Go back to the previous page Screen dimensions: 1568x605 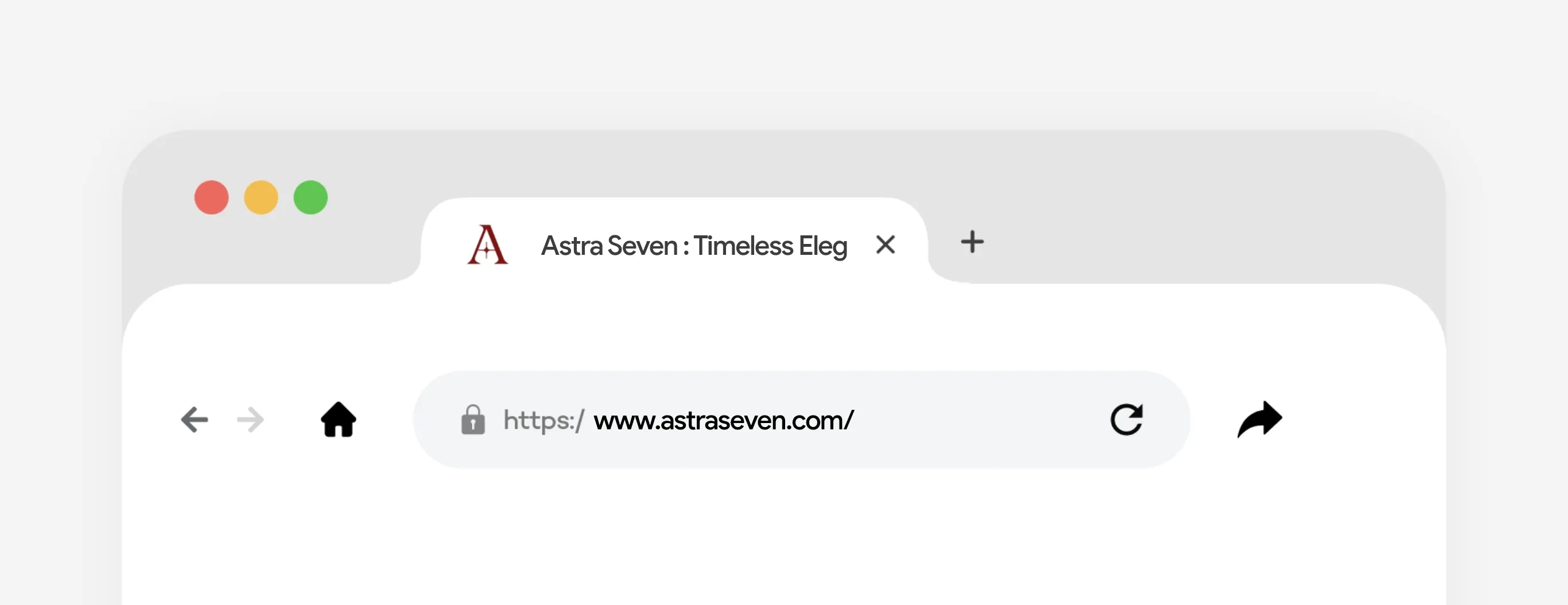(195, 420)
